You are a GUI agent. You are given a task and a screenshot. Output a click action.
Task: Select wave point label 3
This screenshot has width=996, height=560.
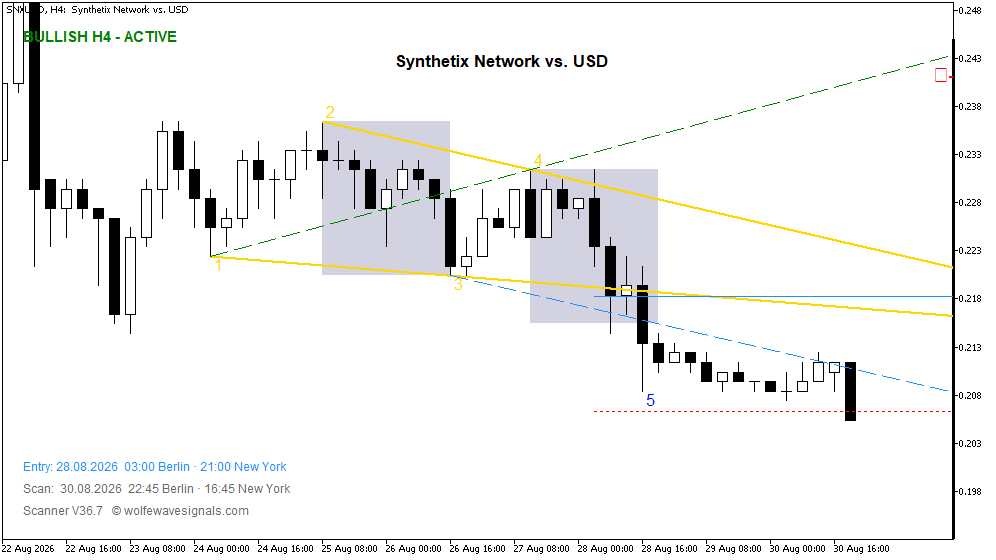[459, 284]
